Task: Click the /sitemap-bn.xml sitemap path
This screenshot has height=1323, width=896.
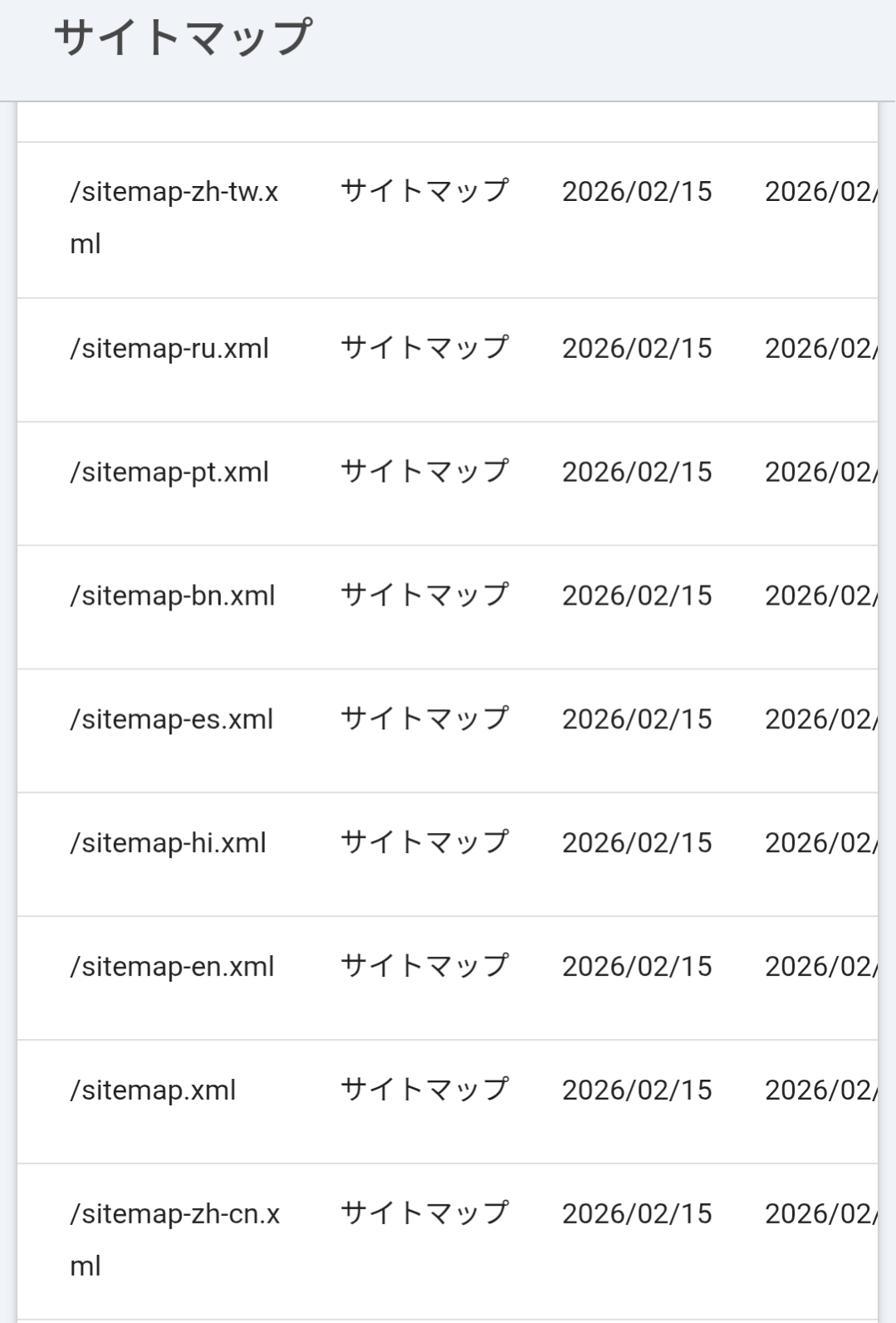Action: point(173,596)
